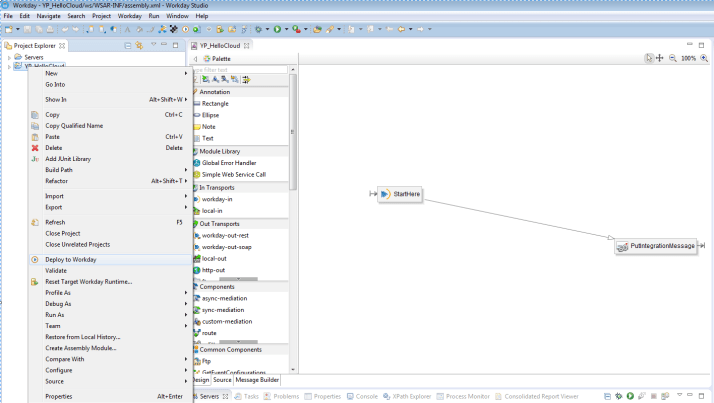This screenshot has width=714, height=403.
Task: Open the Workday menu in menu bar
Action: tap(130, 17)
